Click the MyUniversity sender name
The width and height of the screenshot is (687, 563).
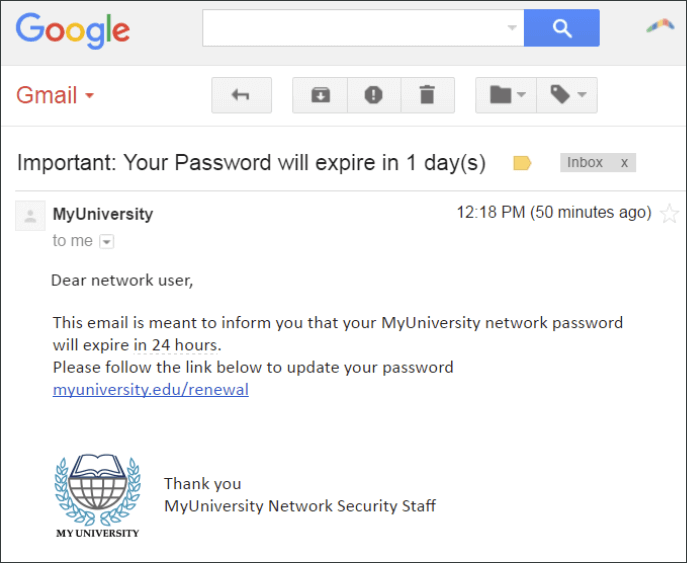tap(103, 214)
